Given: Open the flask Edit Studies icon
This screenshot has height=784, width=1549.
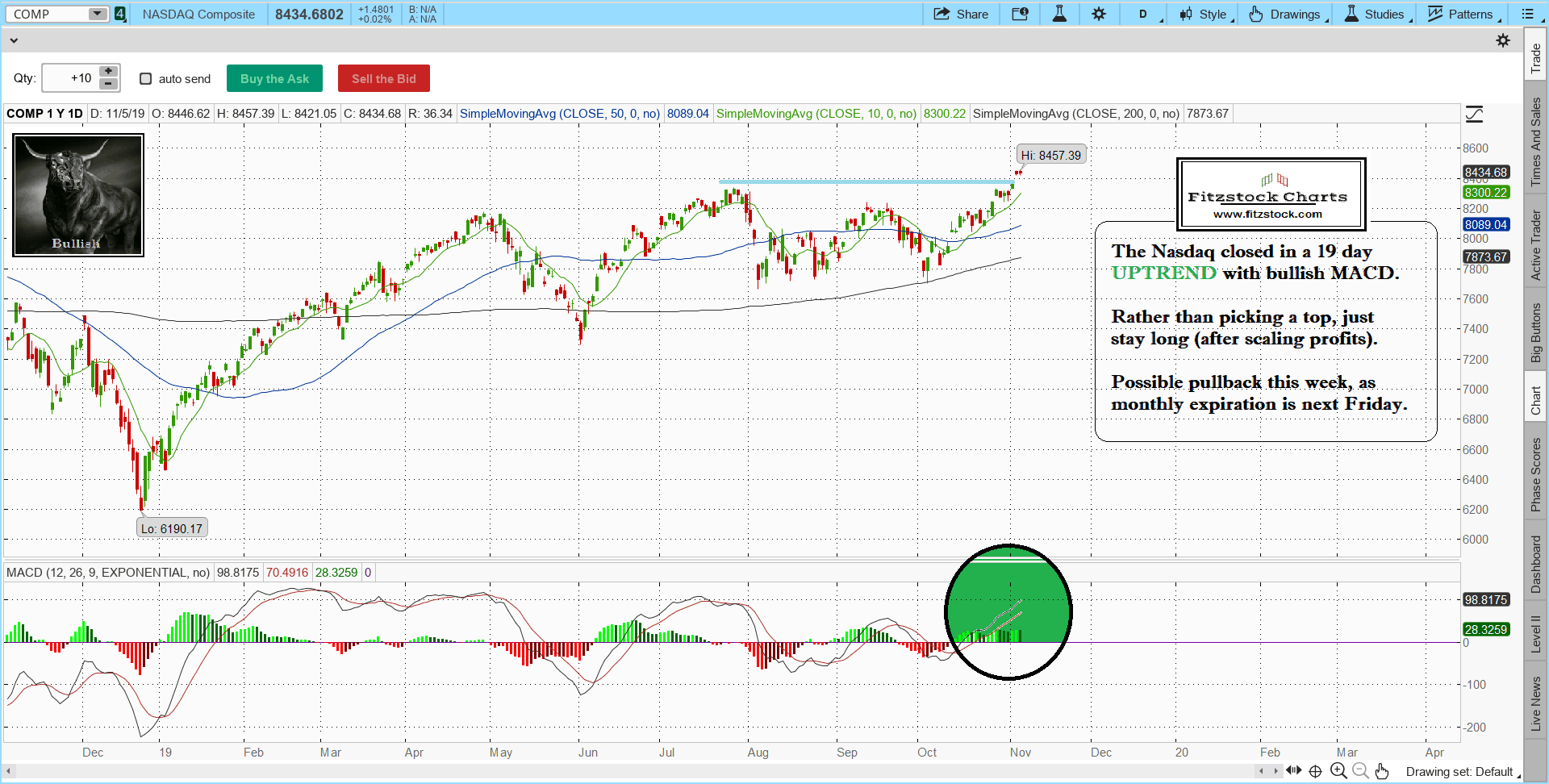Looking at the screenshot, I should [x=1059, y=14].
